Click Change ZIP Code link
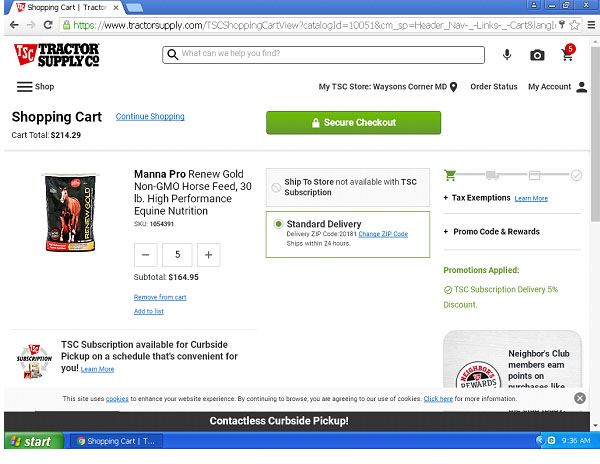 tap(383, 234)
